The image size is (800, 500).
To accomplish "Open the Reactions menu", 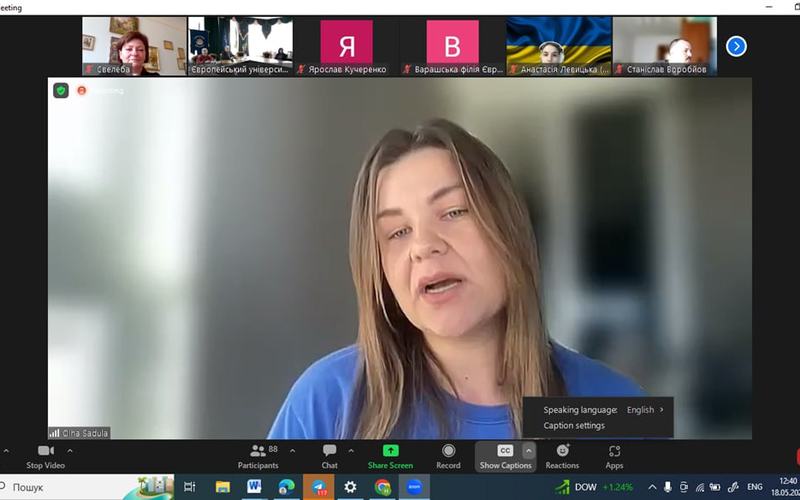I will (562, 457).
